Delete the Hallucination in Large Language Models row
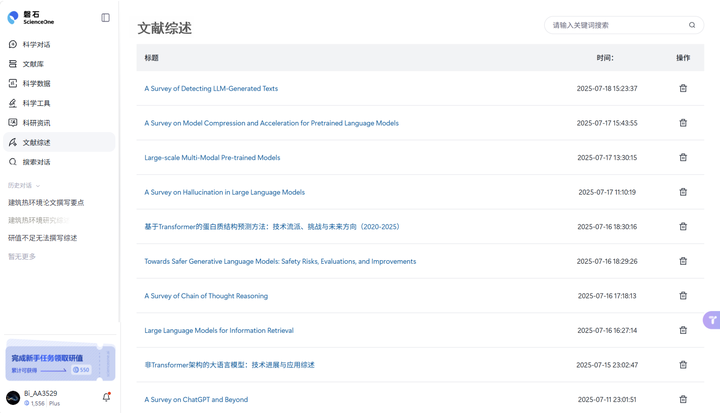The height and width of the screenshot is (413, 720). 683,192
